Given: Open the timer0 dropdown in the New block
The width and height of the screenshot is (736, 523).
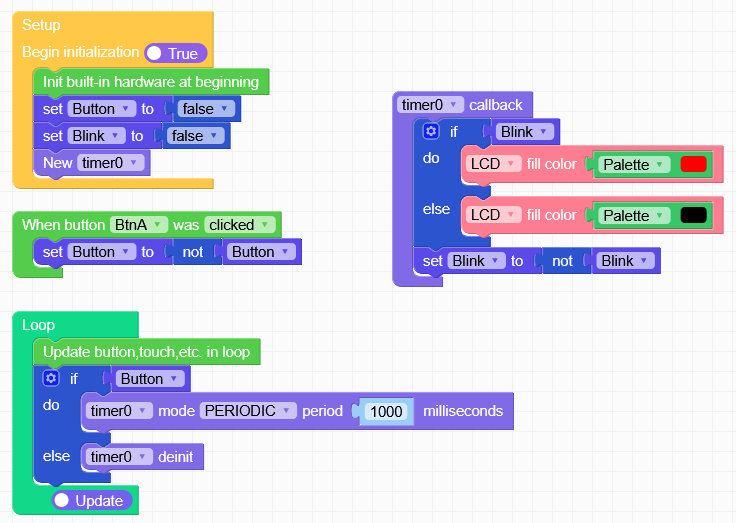Looking at the screenshot, I should click(x=111, y=162).
